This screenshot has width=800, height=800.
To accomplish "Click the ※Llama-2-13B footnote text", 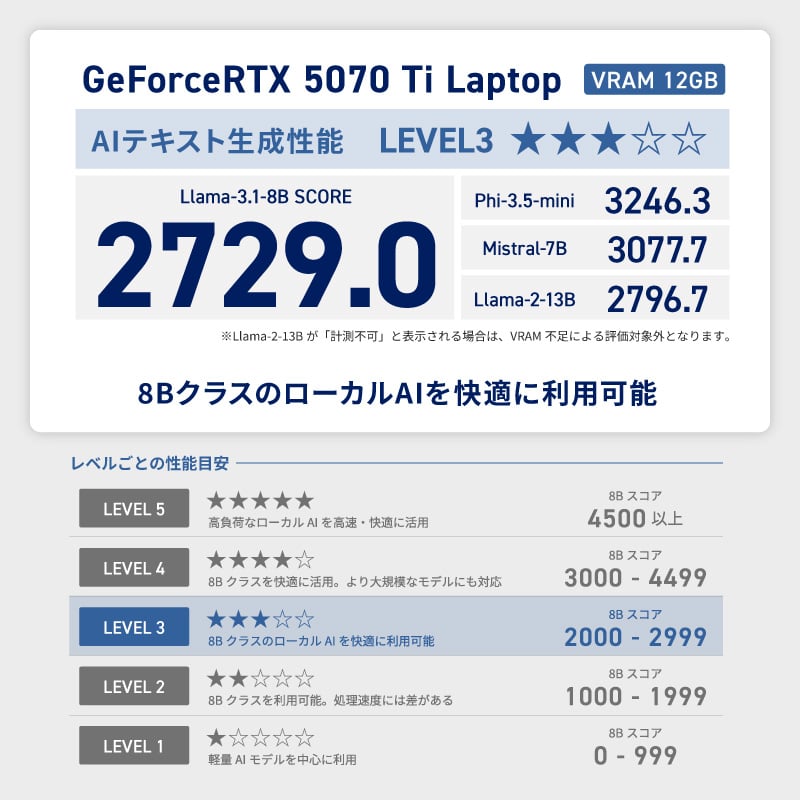I will pyautogui.click(x=476, y=336).
